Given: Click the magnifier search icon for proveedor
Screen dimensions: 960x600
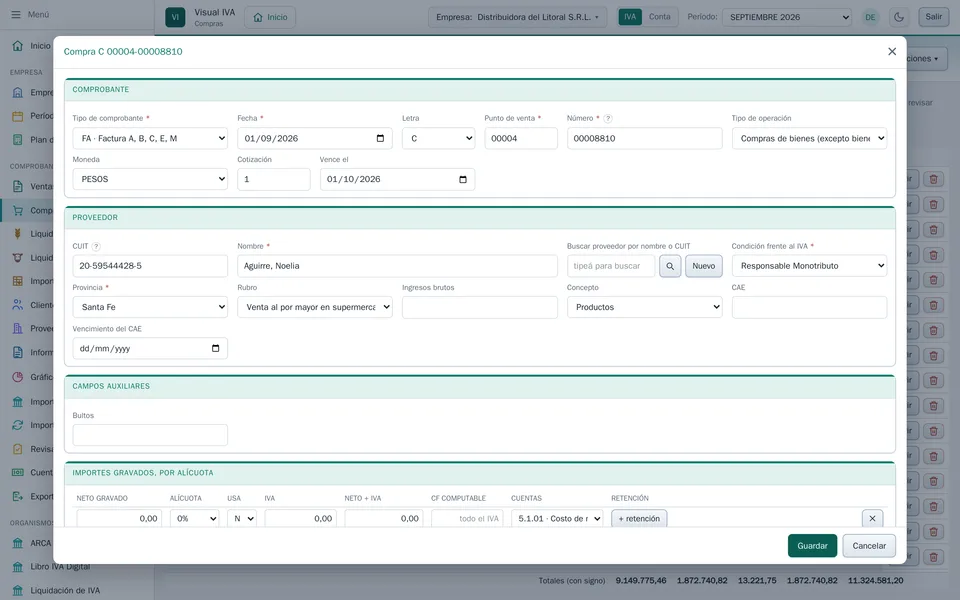Looking at the screenshot, I should 670,266.
